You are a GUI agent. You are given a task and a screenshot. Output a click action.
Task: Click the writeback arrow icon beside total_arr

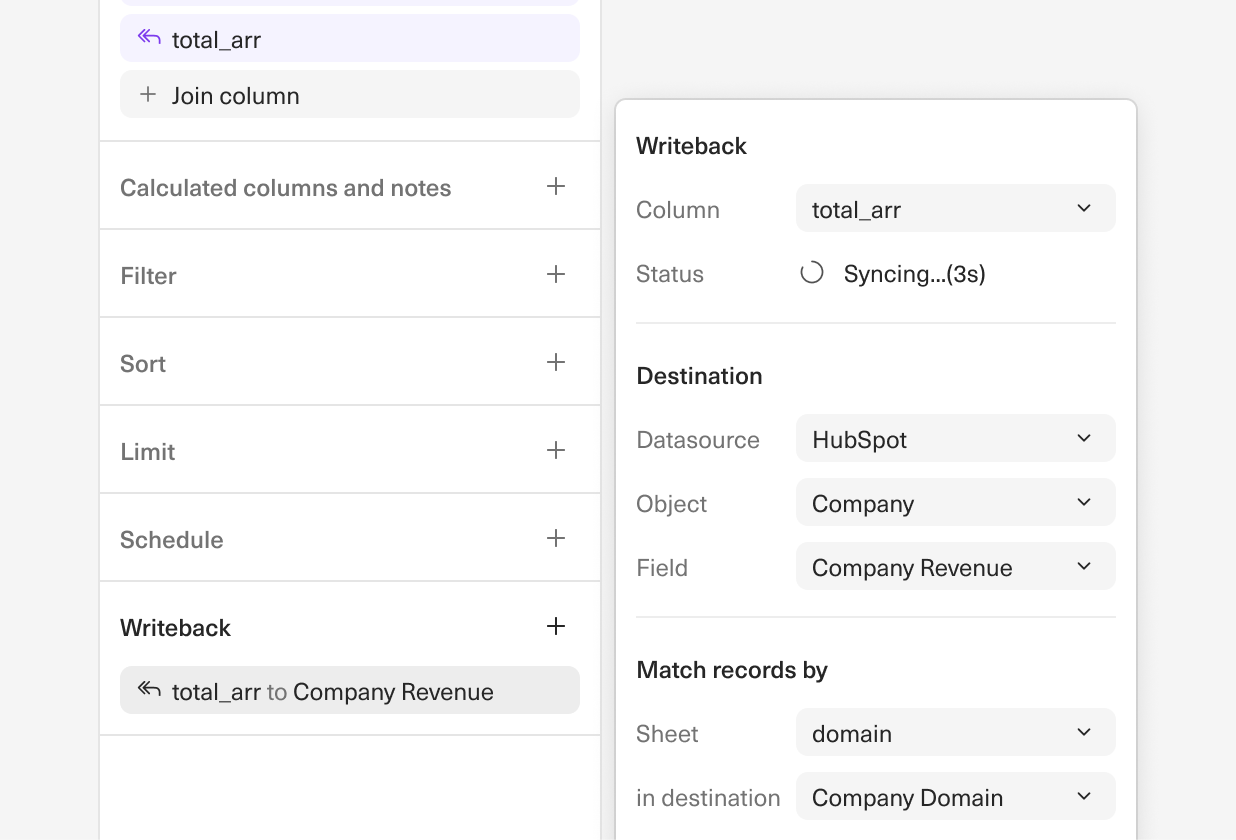pyautogui.click(x=149, y=38)
